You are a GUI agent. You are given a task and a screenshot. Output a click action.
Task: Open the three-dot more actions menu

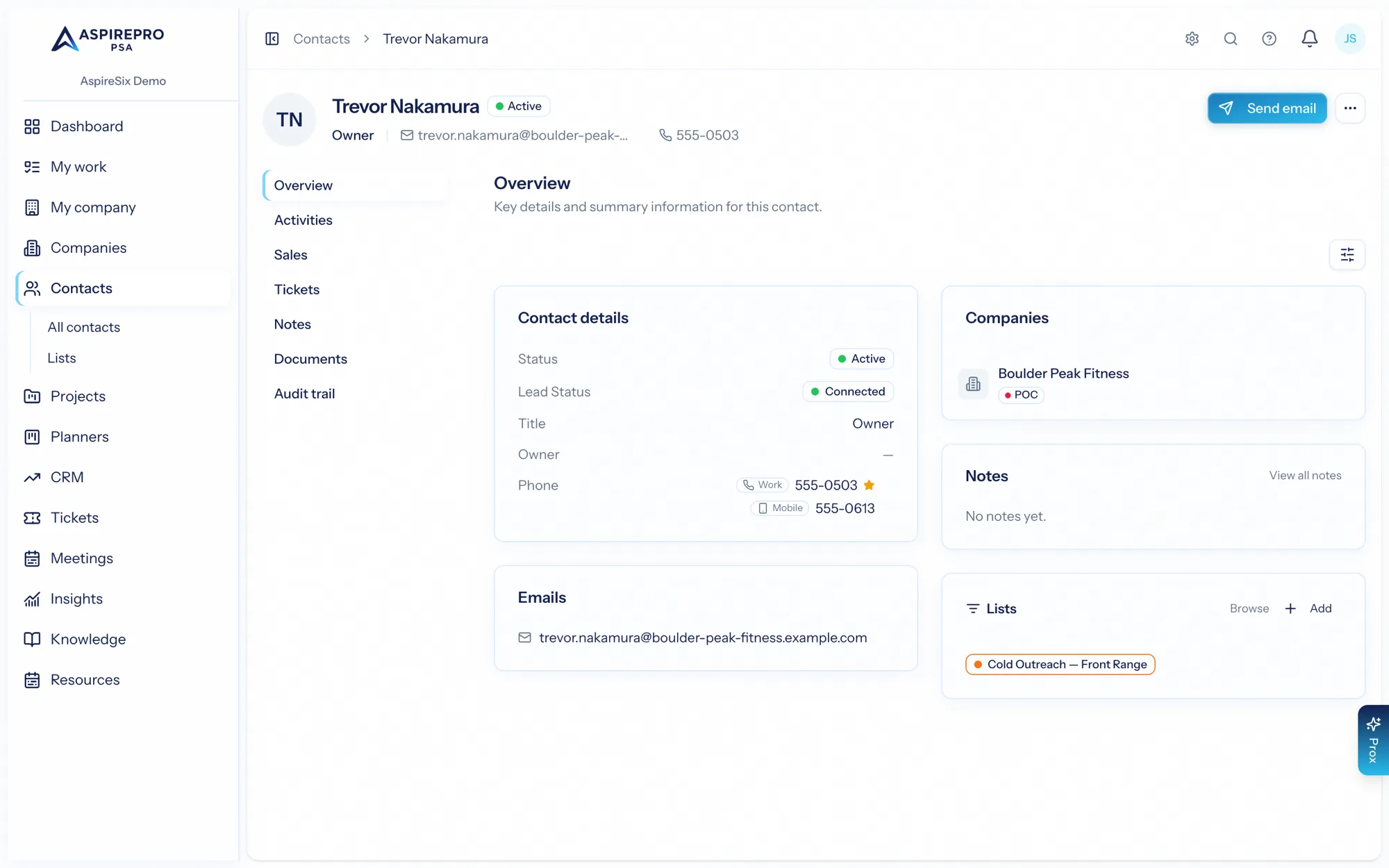[1350, 108]
